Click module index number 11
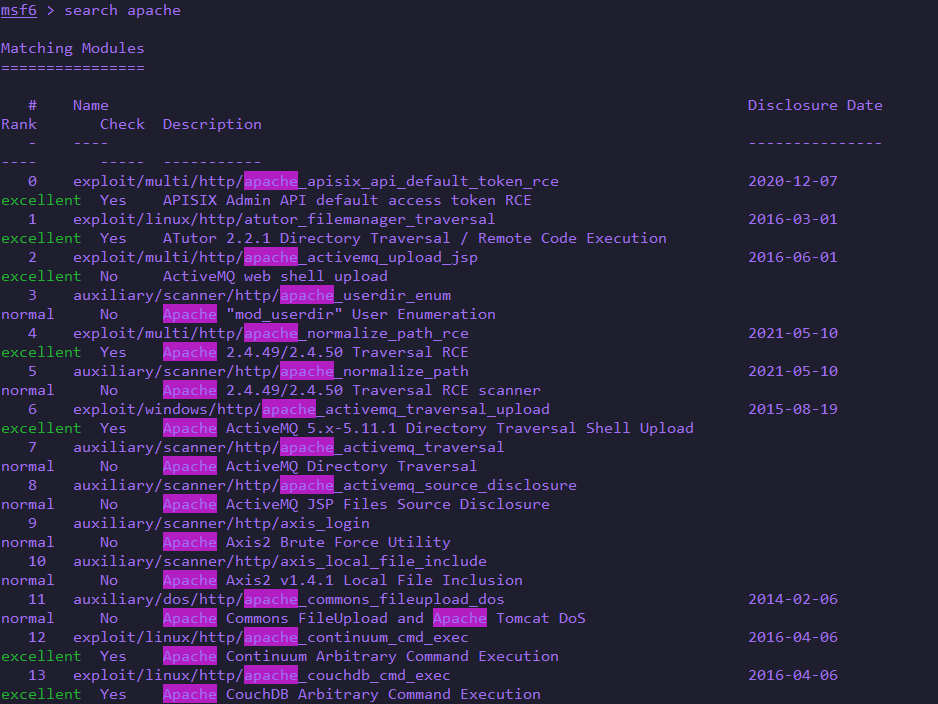Screen dimensions: 938x704 click(x=36, y=599)
